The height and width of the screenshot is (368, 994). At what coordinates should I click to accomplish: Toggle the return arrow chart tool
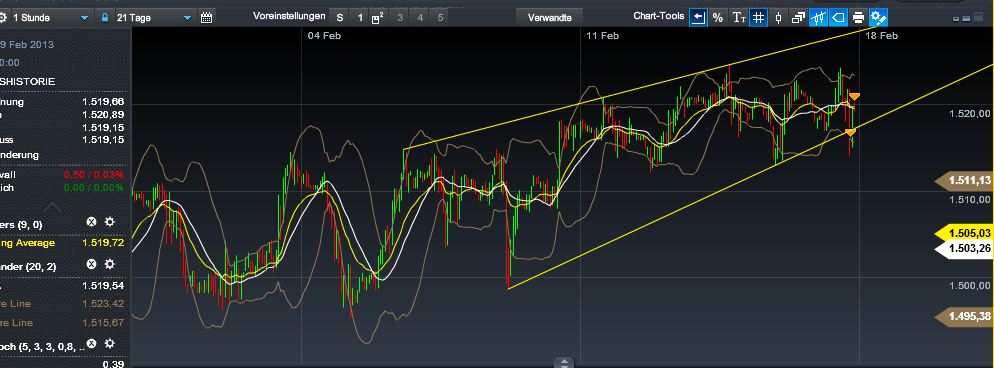[698, 18]
